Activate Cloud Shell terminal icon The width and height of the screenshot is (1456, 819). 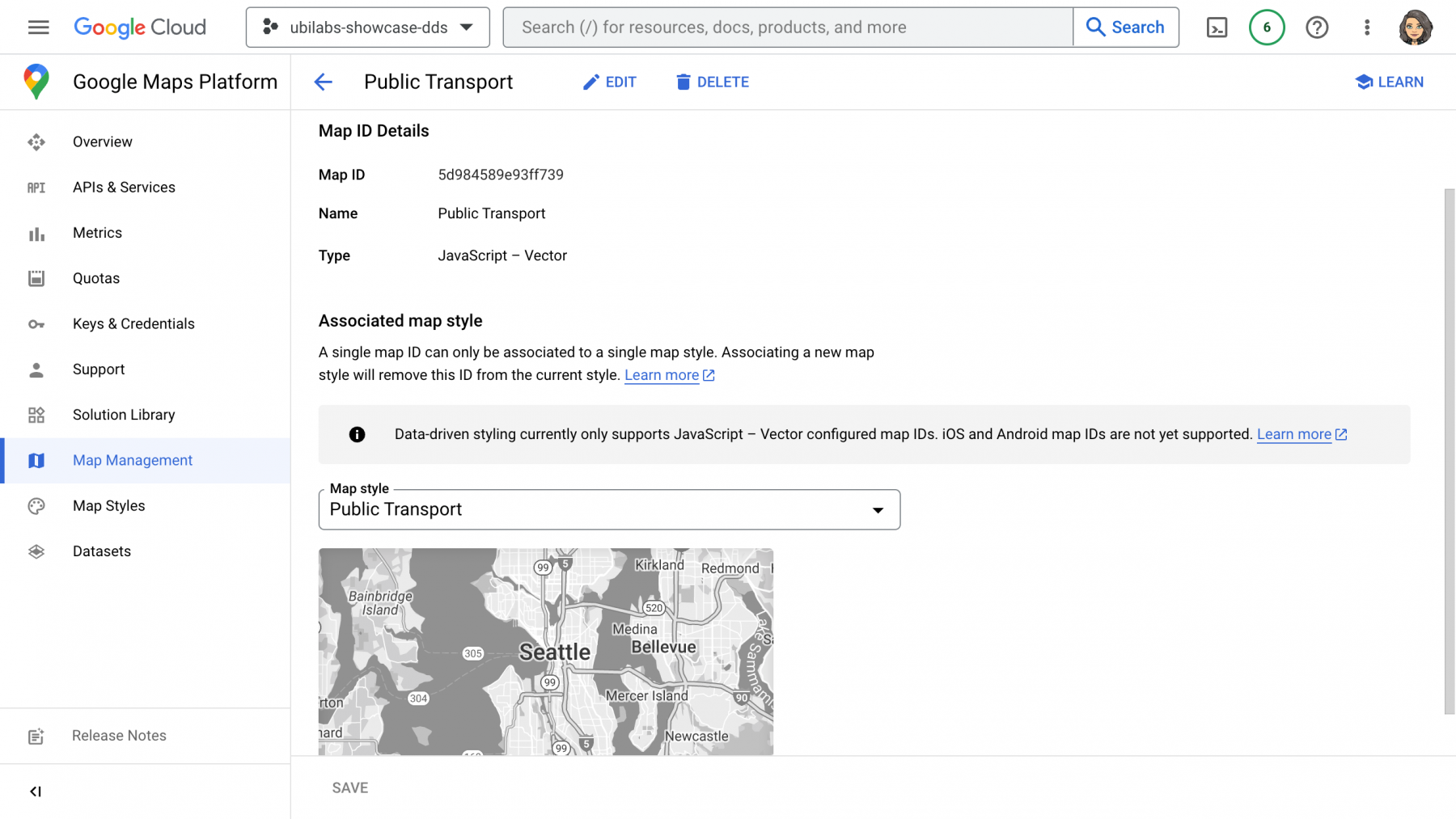pos(1217,27)
